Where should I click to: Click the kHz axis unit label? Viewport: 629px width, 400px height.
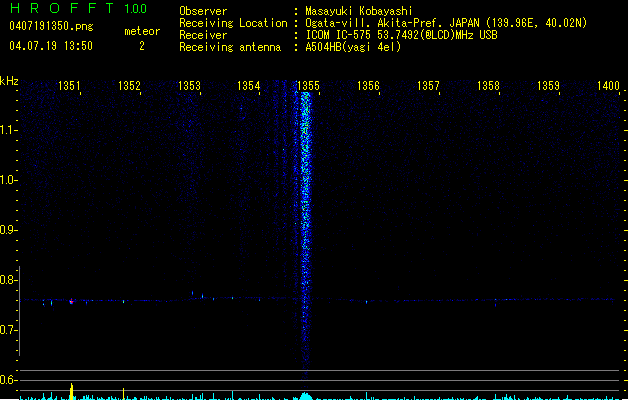(9, 81)
